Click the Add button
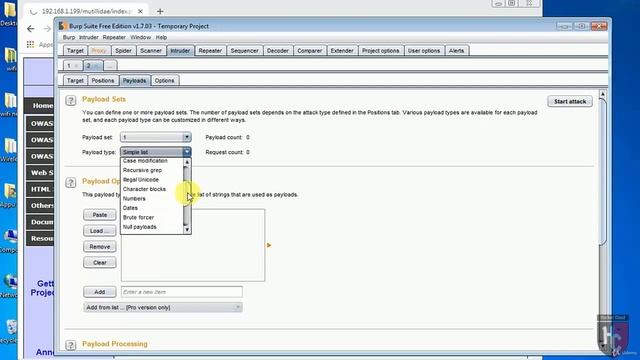The image size is (640, 360). pyautogui.click(x=100, y=292)
